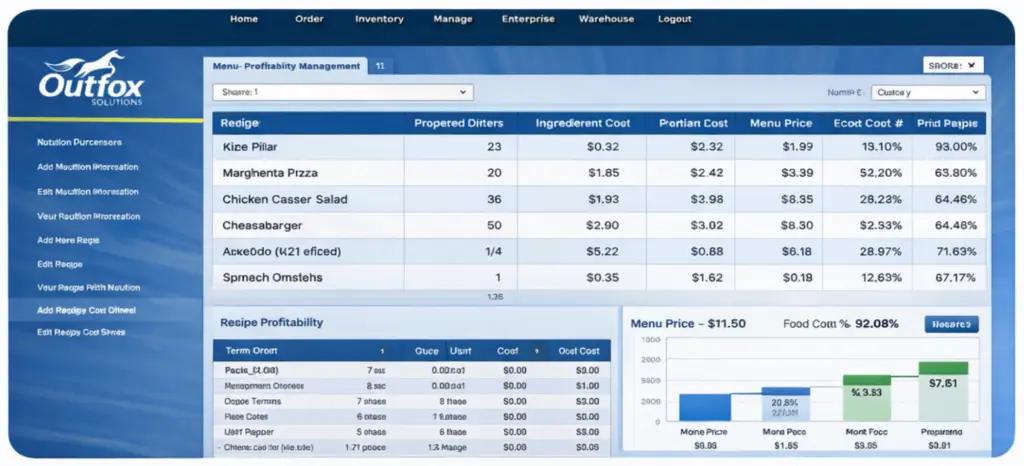Expand the Share dropdown above the table
The width and height of the screenshot is (1024, 466).
coord(342,92)
